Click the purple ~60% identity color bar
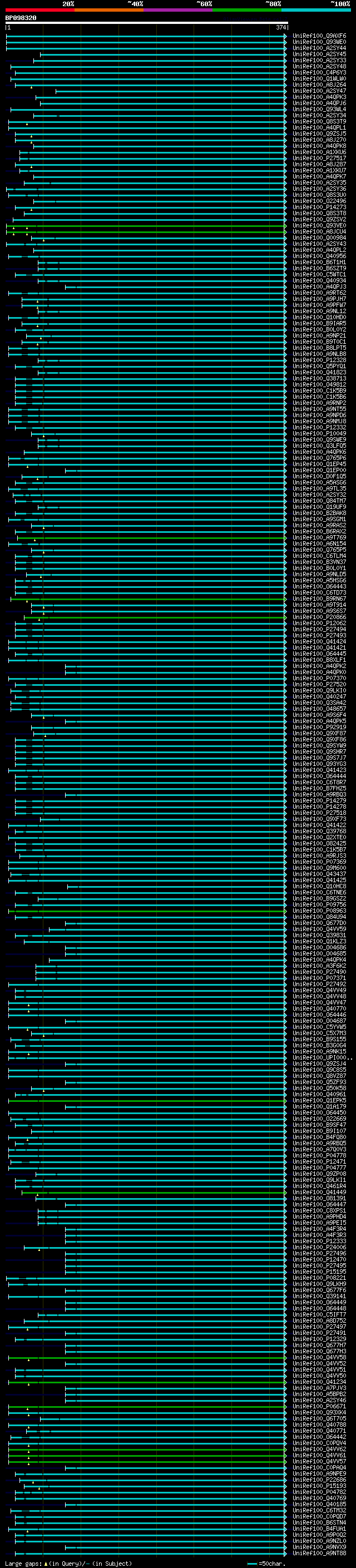356x1568 pixels. 179,11
